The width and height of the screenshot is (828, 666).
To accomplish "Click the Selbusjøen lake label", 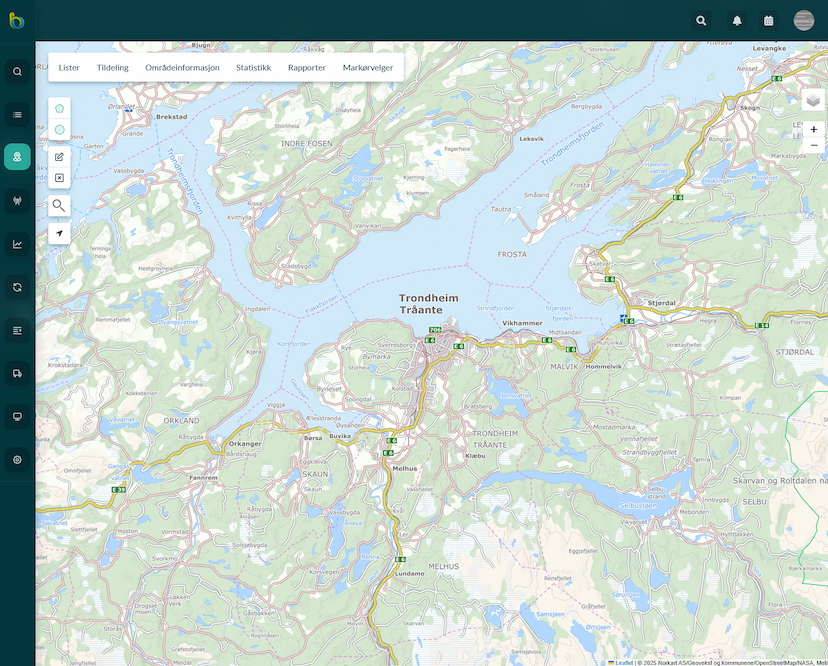I will (x=638, y=505).
